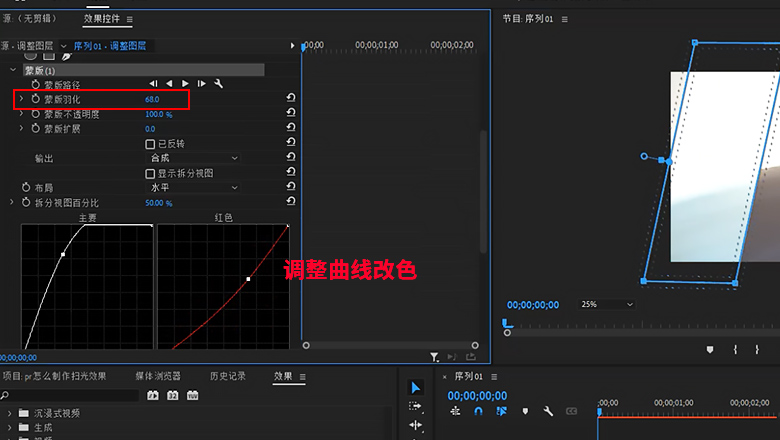Toggle stopwatch animation for 蒙版不透明度
780x440 pixels.
click(35, 114)
